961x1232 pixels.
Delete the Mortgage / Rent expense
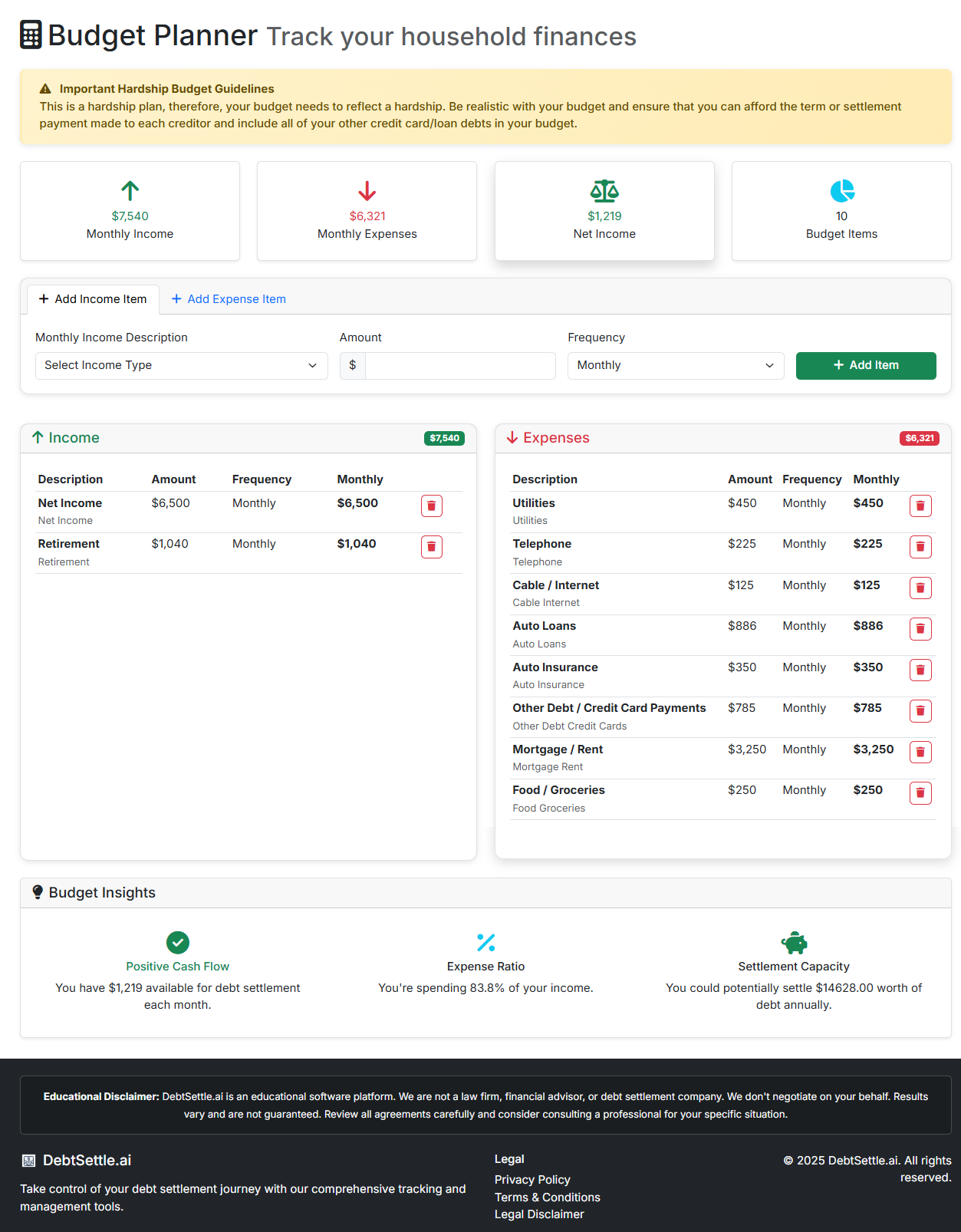pos(920,753)
